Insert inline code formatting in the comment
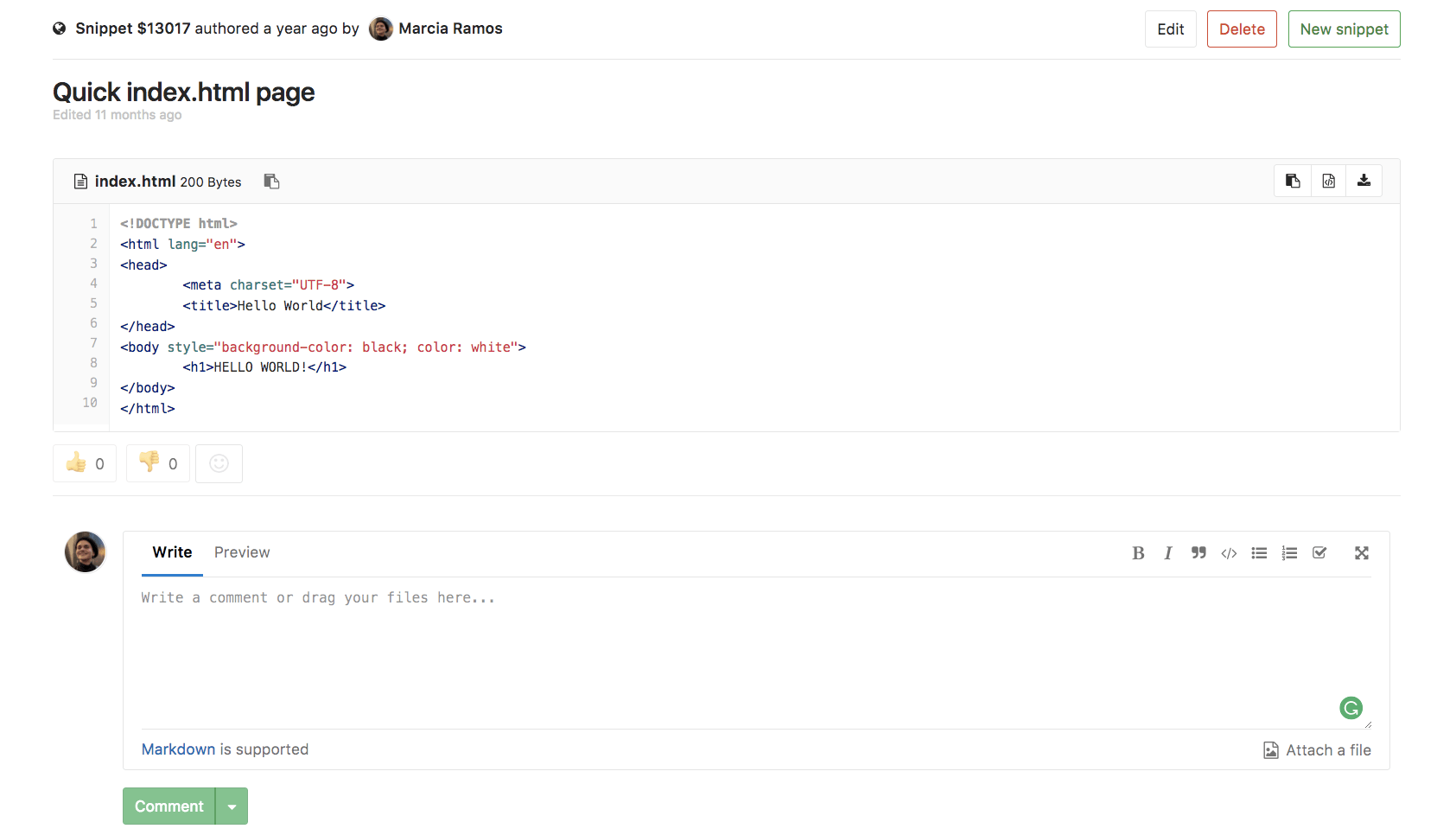The height and width of the screenshot is (835, 1456). coord(1229,553)
